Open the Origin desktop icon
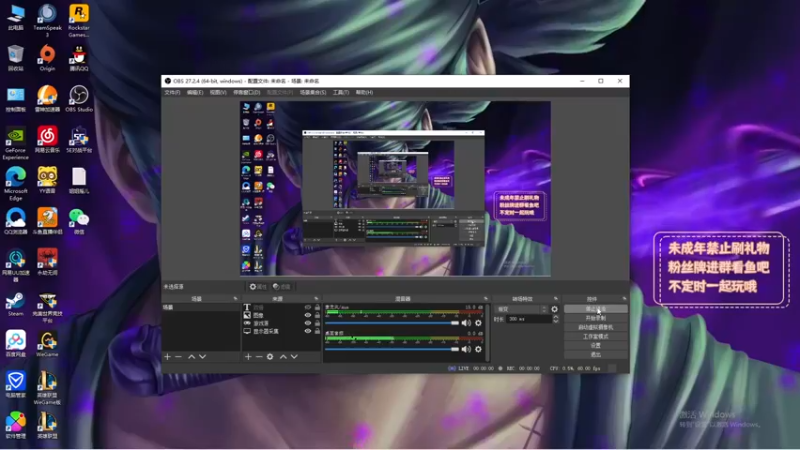Image resolution: width=800 pixels, height=450 pixels. (47, 58)
